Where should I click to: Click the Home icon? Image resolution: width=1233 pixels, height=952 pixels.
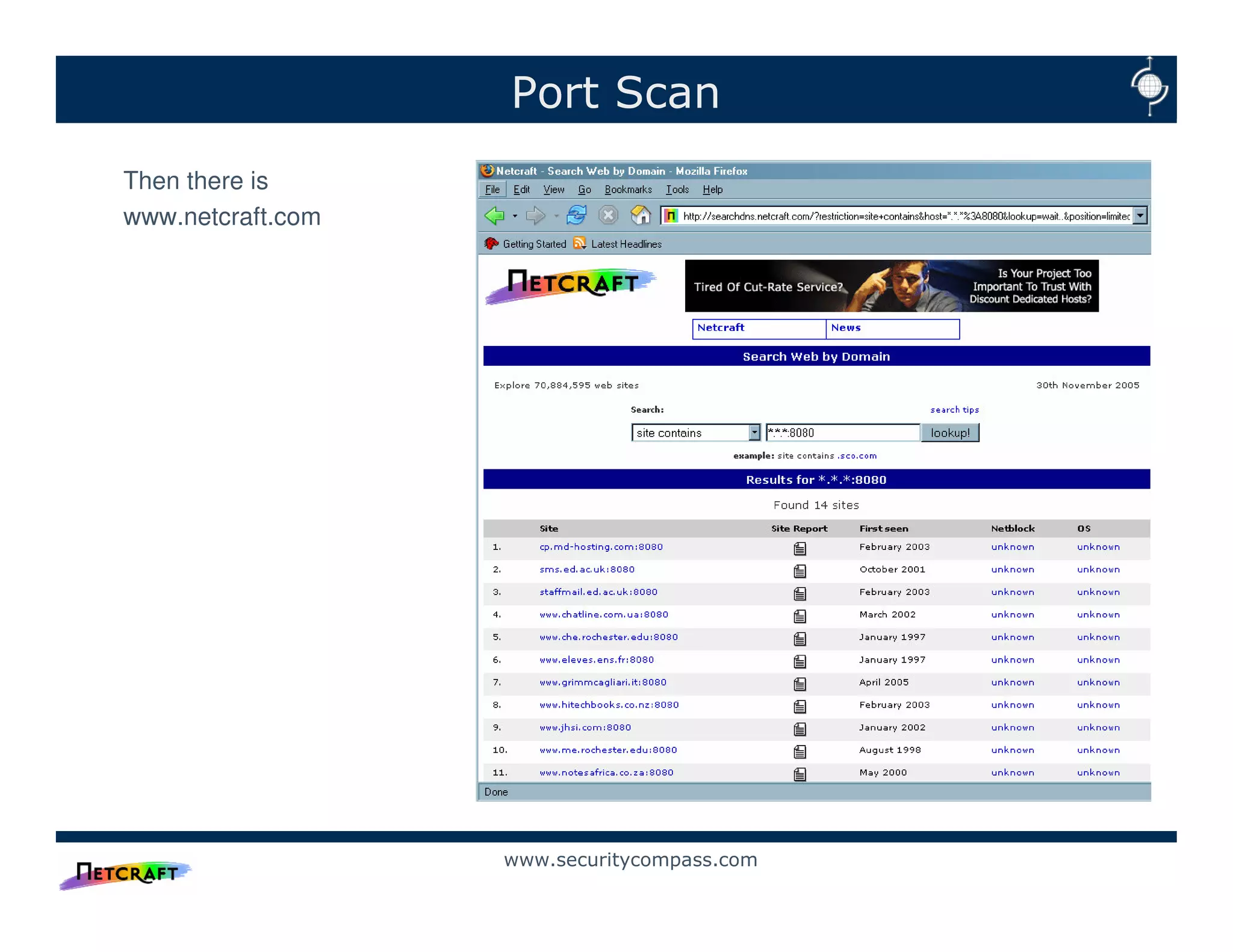[x=641, y=215]
